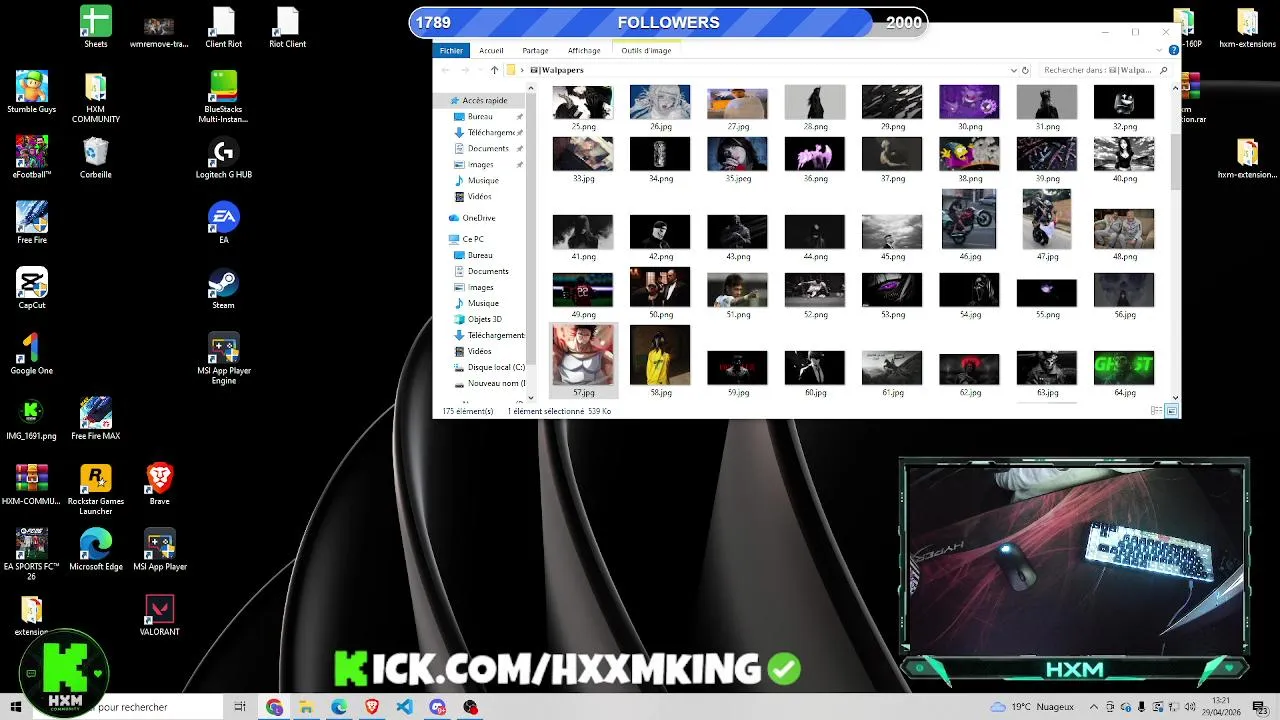
Task: Open the Logitech G HUB shortcut
Action: [x=224, y=157]
